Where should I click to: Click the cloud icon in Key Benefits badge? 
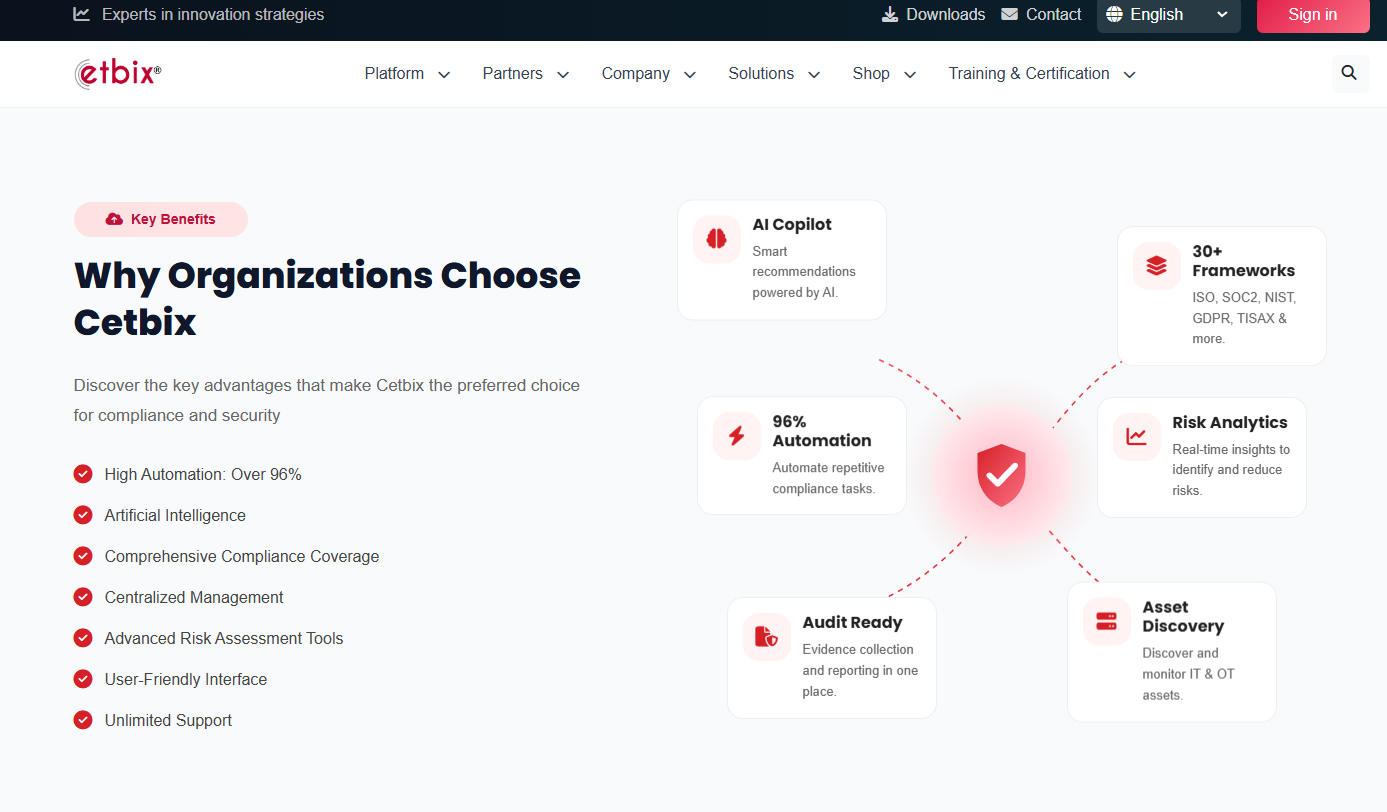click(x=114, y=219)
